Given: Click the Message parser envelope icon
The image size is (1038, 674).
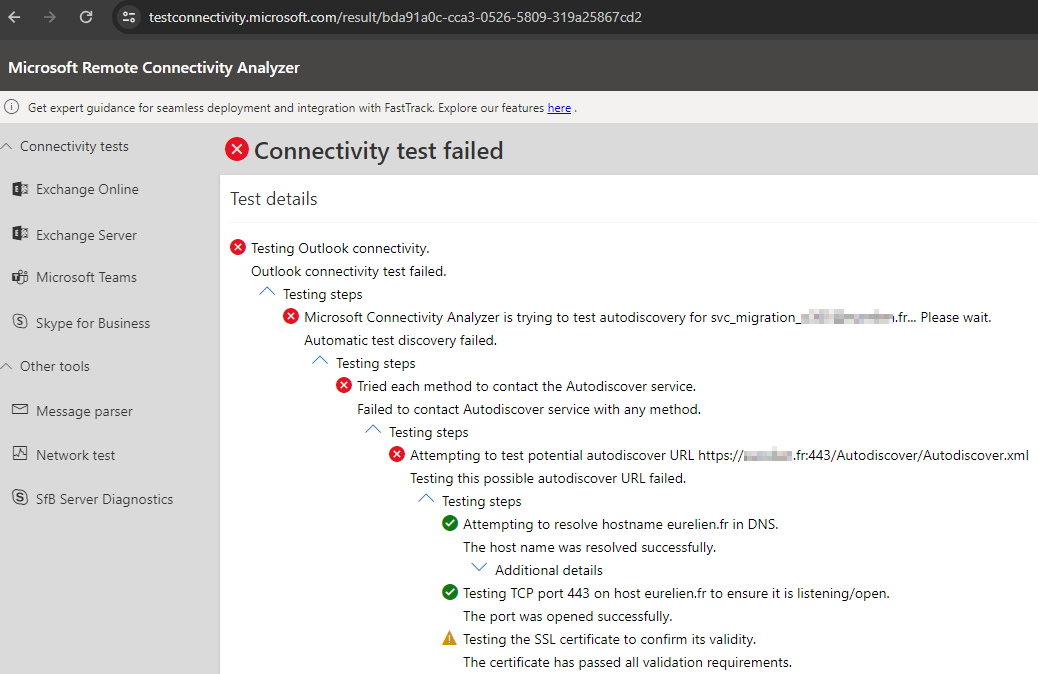Looking at the screenshot, I should coord(19,410).
